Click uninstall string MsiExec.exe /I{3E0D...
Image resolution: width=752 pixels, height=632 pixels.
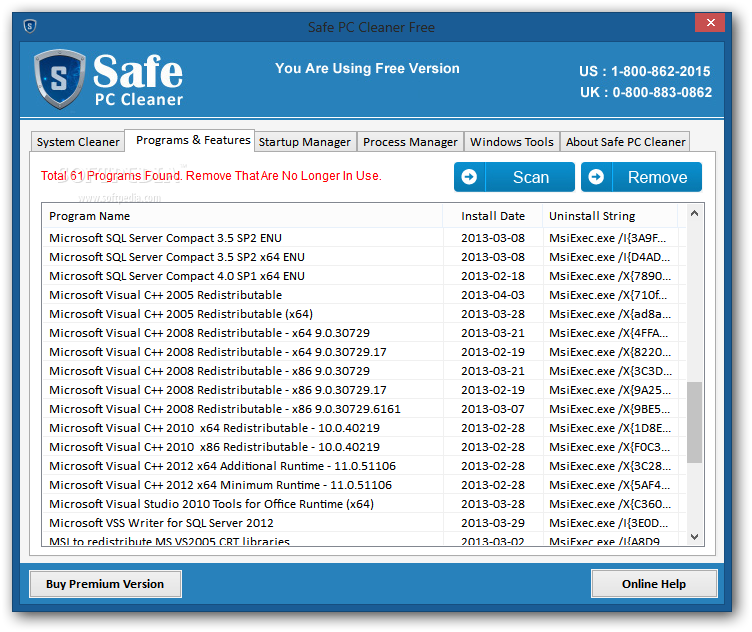(609, 523)
